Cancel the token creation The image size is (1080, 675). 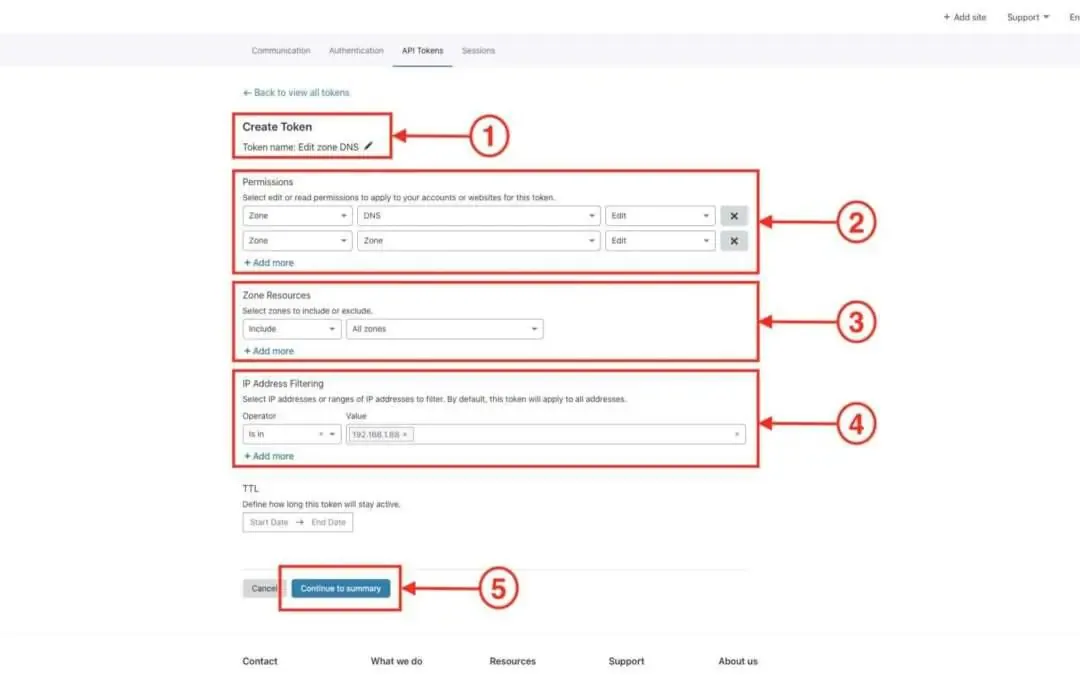coord(263,588)
